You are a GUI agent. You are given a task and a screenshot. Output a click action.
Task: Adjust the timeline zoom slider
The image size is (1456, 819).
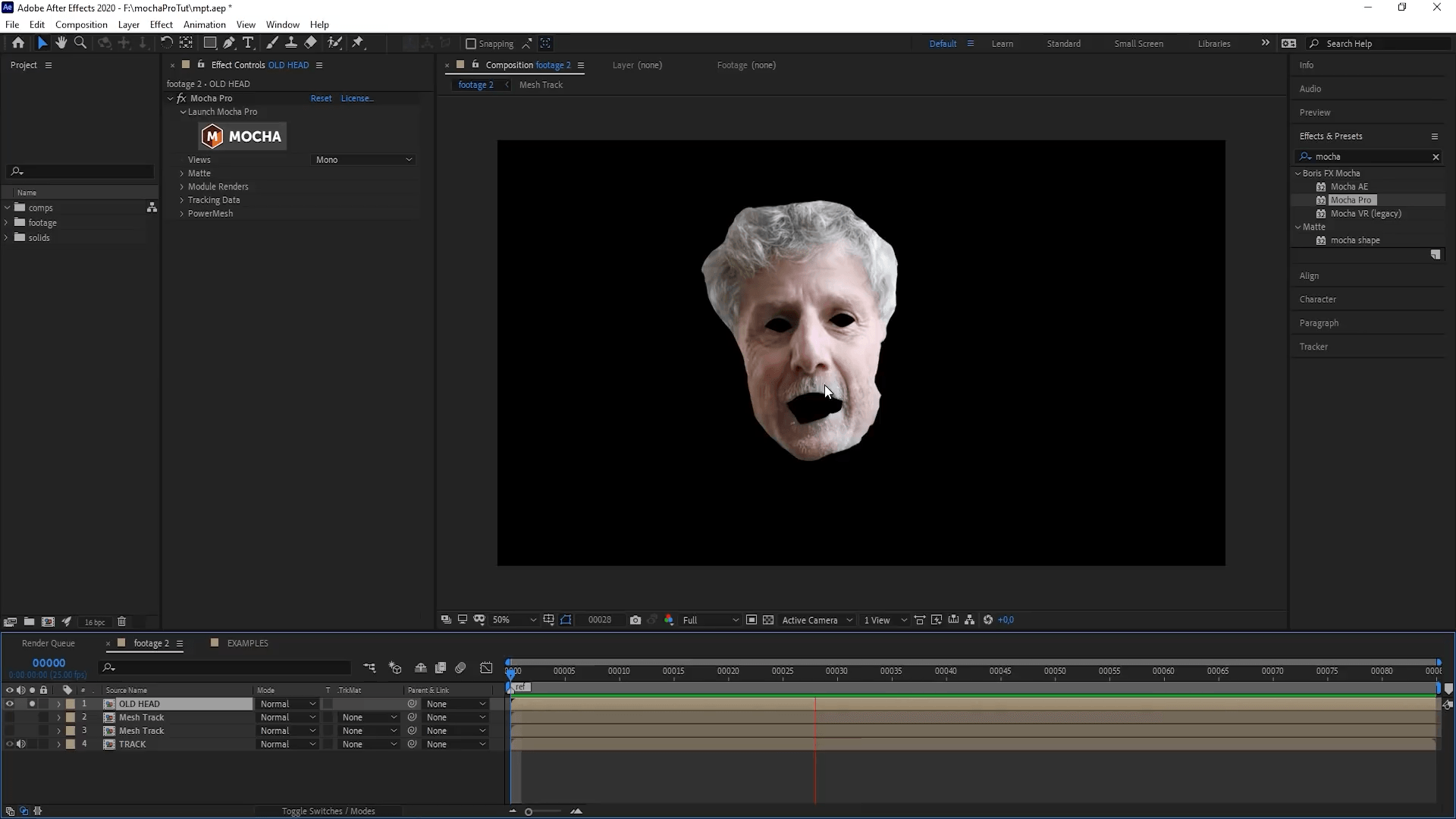pos(529,812)
